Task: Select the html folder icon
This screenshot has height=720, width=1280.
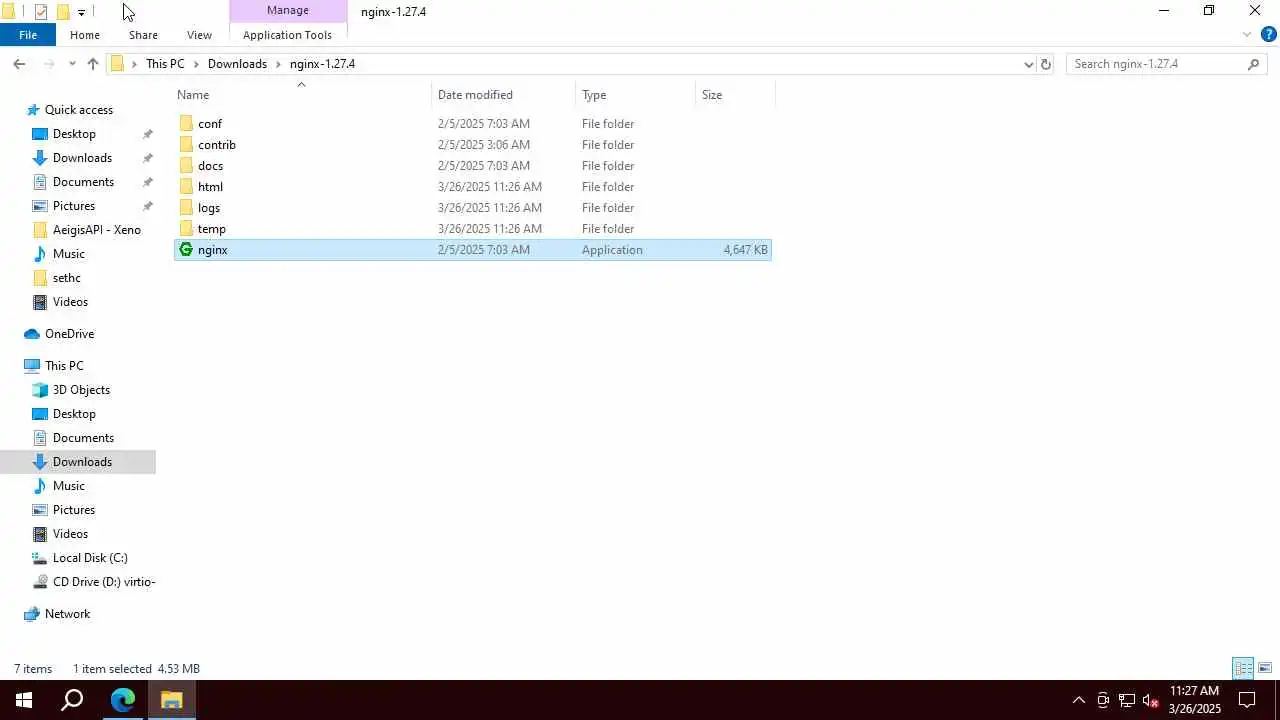Action: click(186, 187)
